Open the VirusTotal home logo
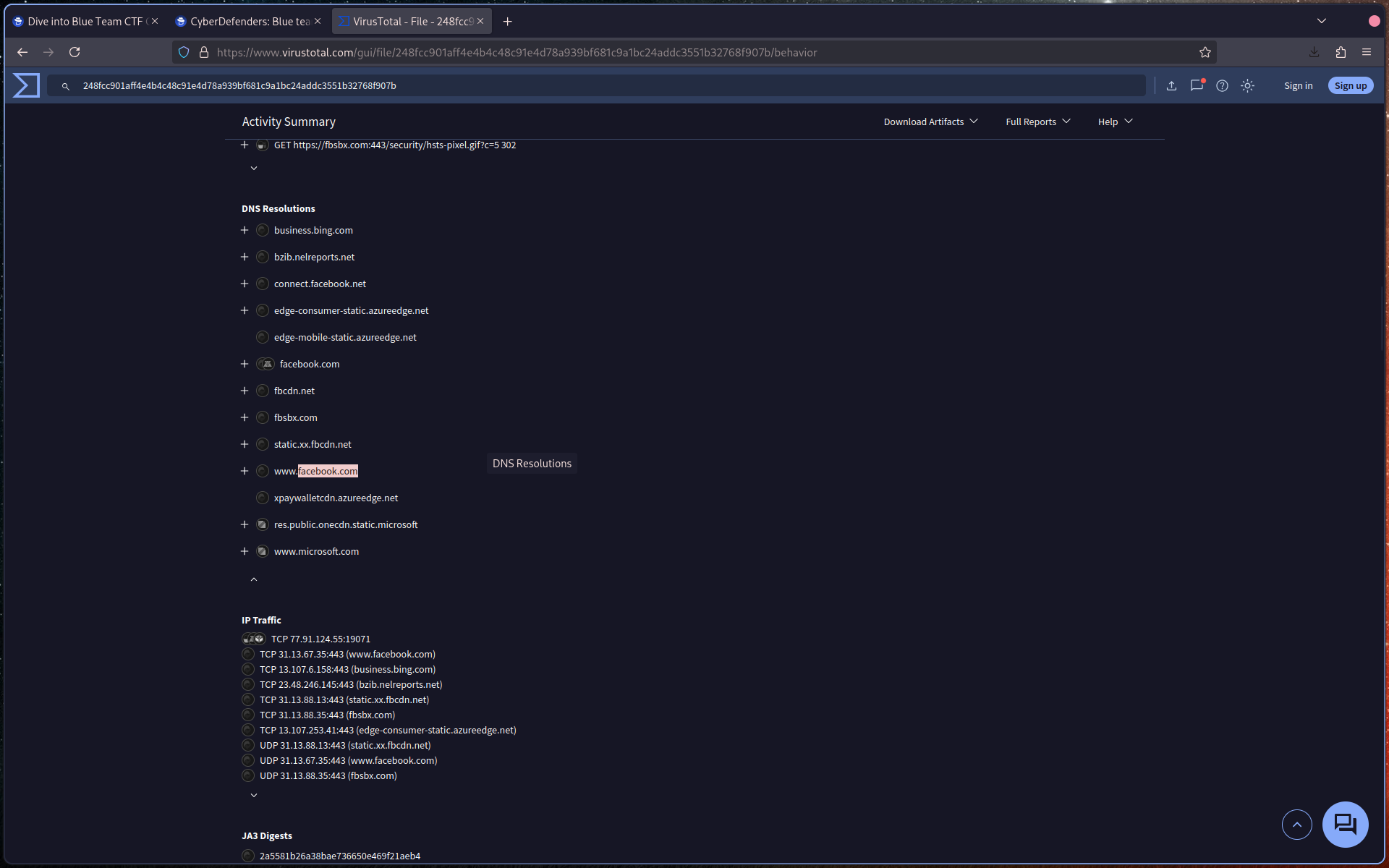The width and height of the screenshot is (1389, 868). pyautogui.click(x=26, y=85)
